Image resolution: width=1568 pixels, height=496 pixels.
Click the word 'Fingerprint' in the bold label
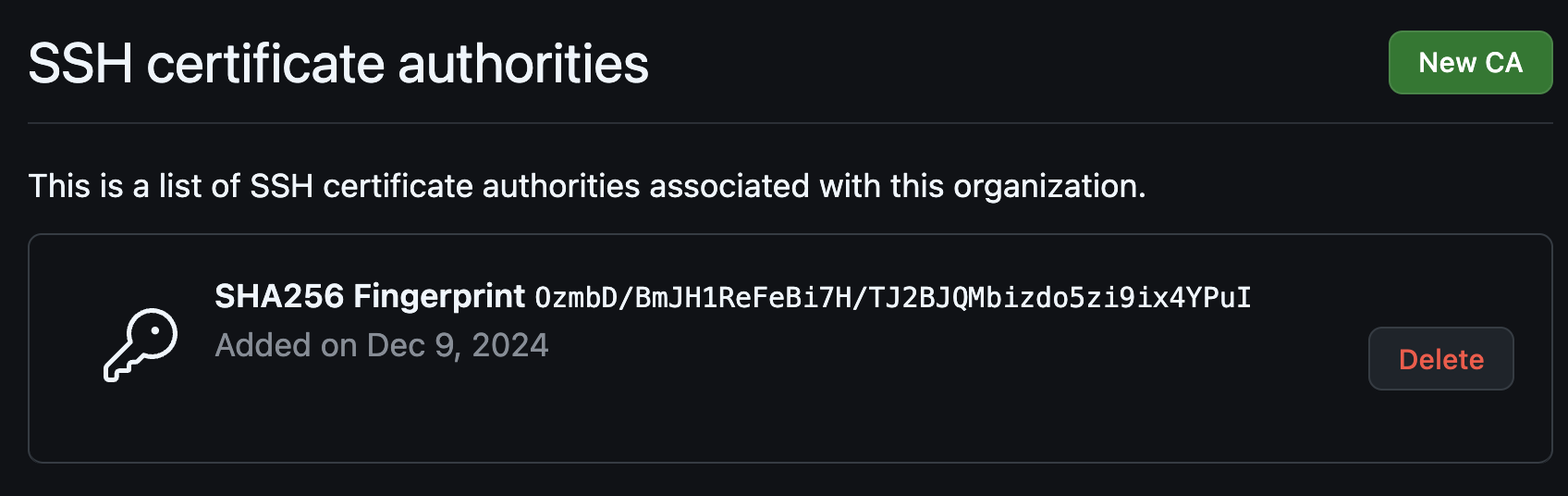click(439, 297)
